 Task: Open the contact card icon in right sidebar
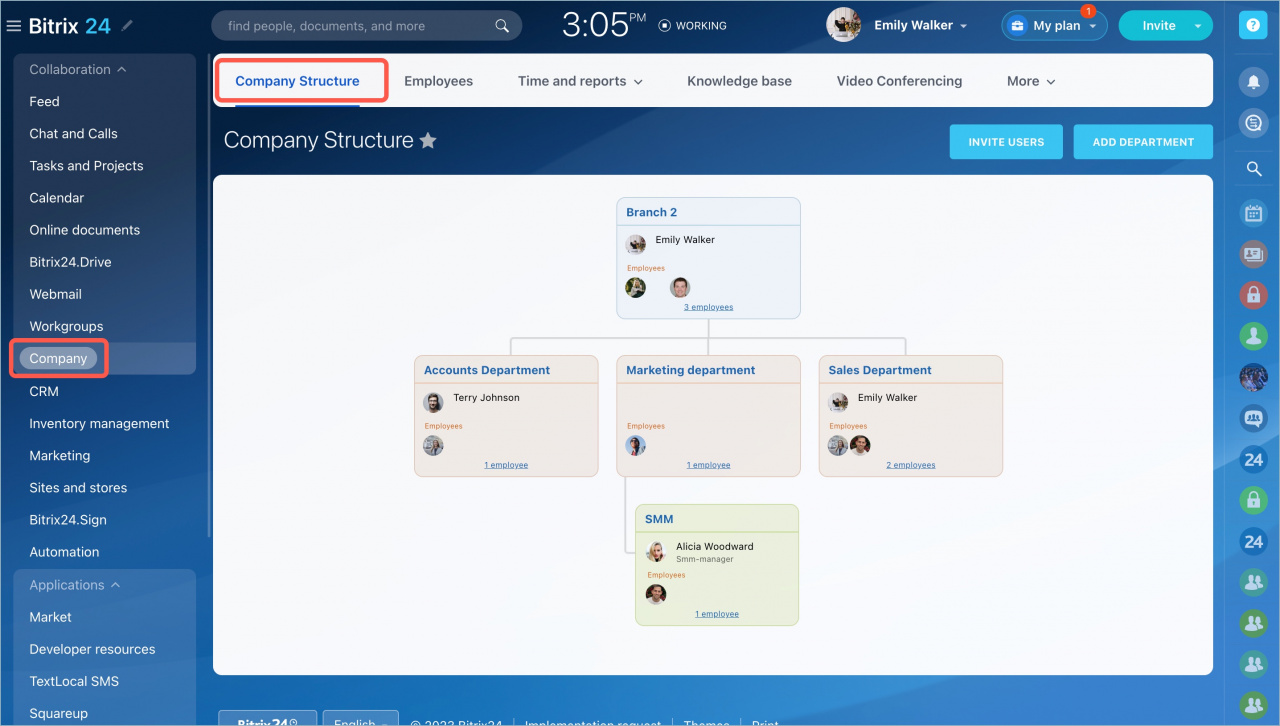coord(1253,254)
